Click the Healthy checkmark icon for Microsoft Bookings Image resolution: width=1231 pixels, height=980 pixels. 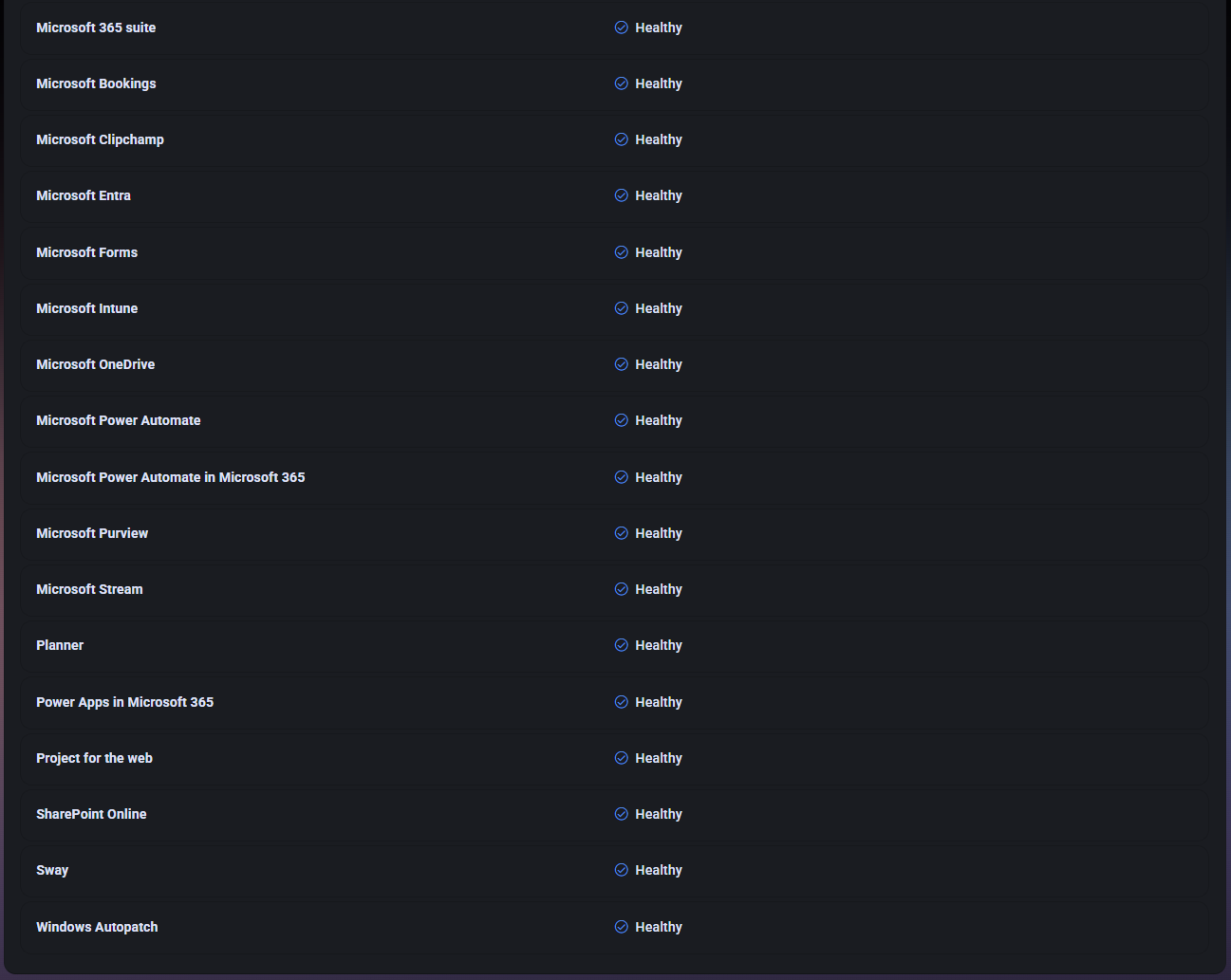pyautogui.click(x=621, y=83)
